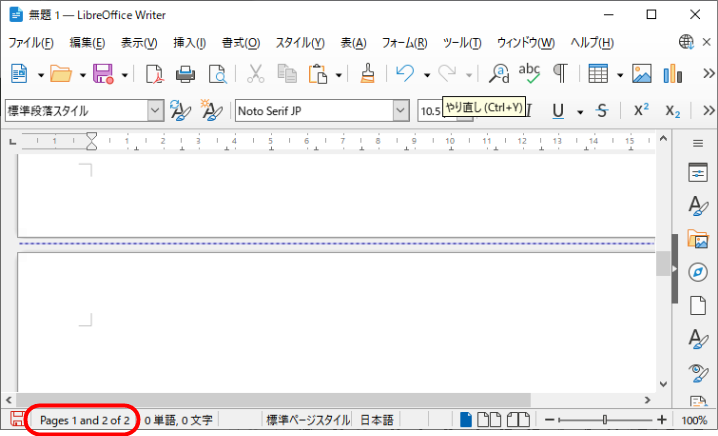Toggle Print Preview
The image size is (718, 436).
point(218,74)
